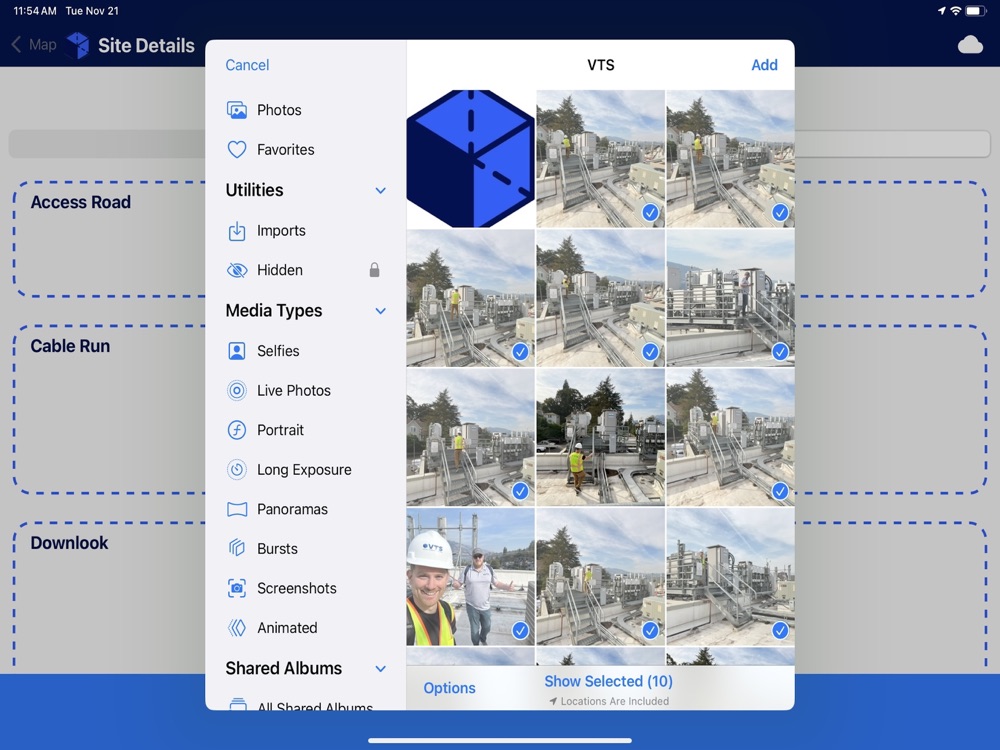Image resolution: width=1000 pixels, height=750 pixels.
Task: Select the Panoramas icon
Action: (237, 509)
